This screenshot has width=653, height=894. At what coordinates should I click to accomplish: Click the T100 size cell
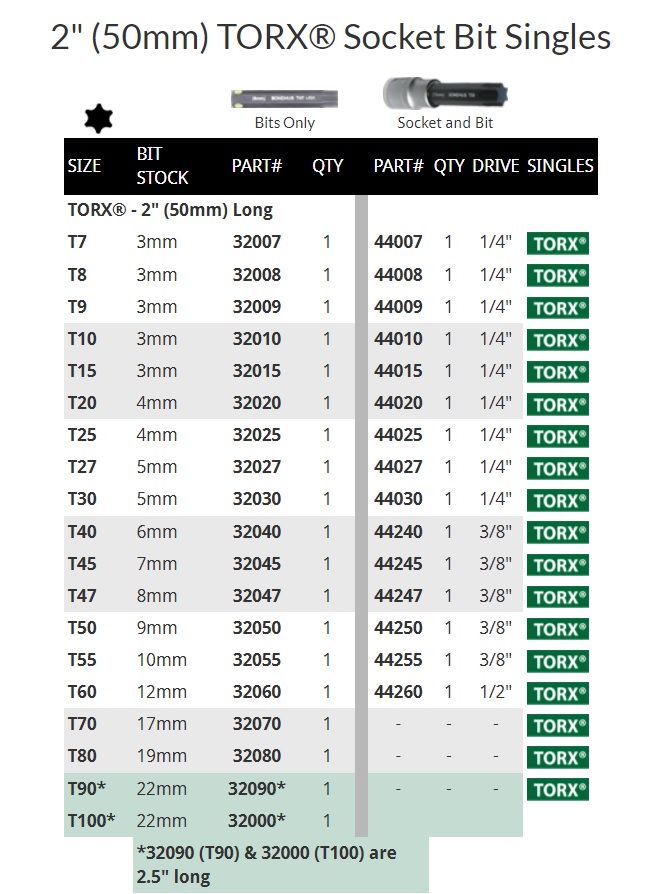91,821
